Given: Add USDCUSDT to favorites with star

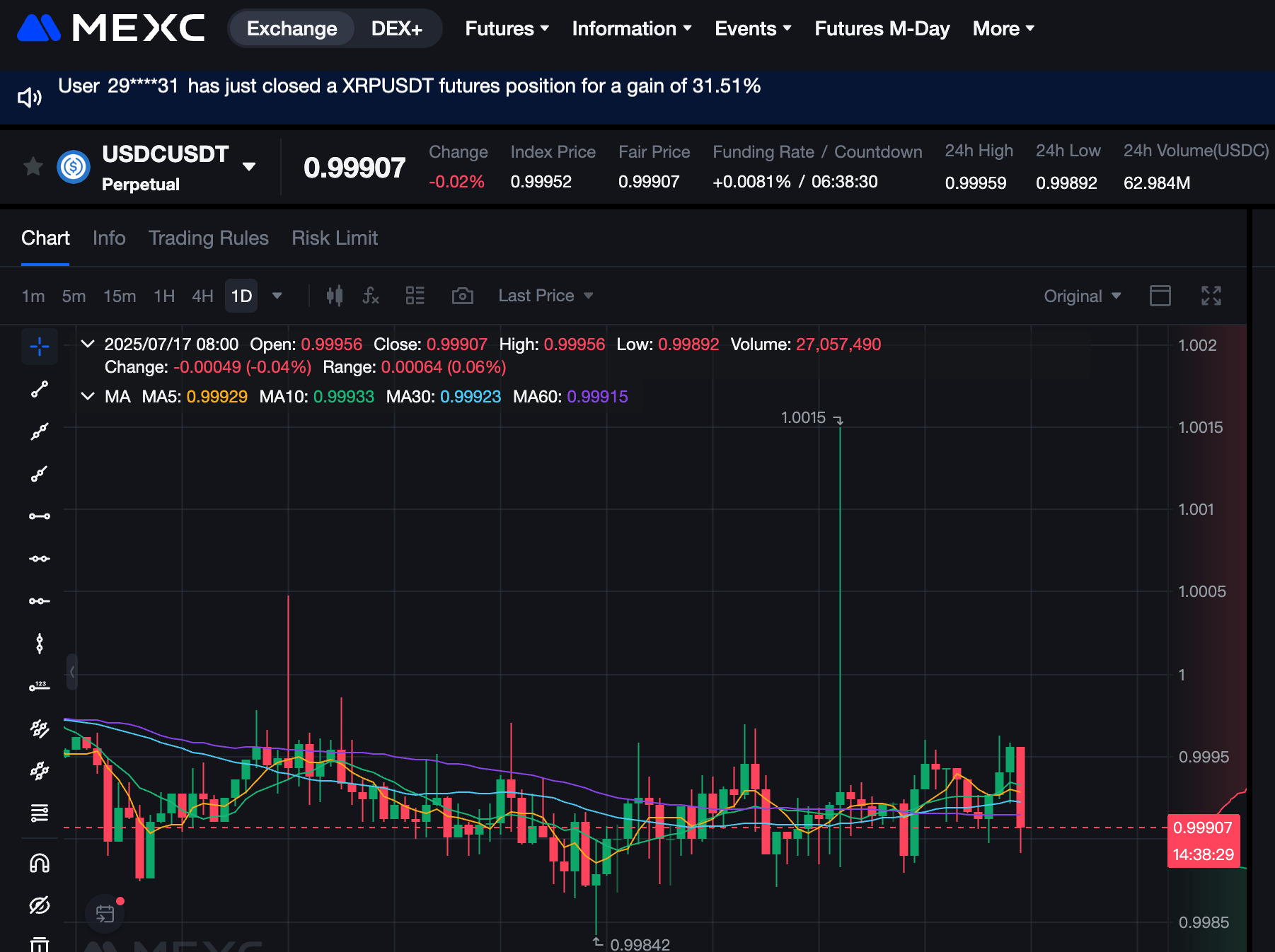Looking at the screenshot, I should click(33, 167).
